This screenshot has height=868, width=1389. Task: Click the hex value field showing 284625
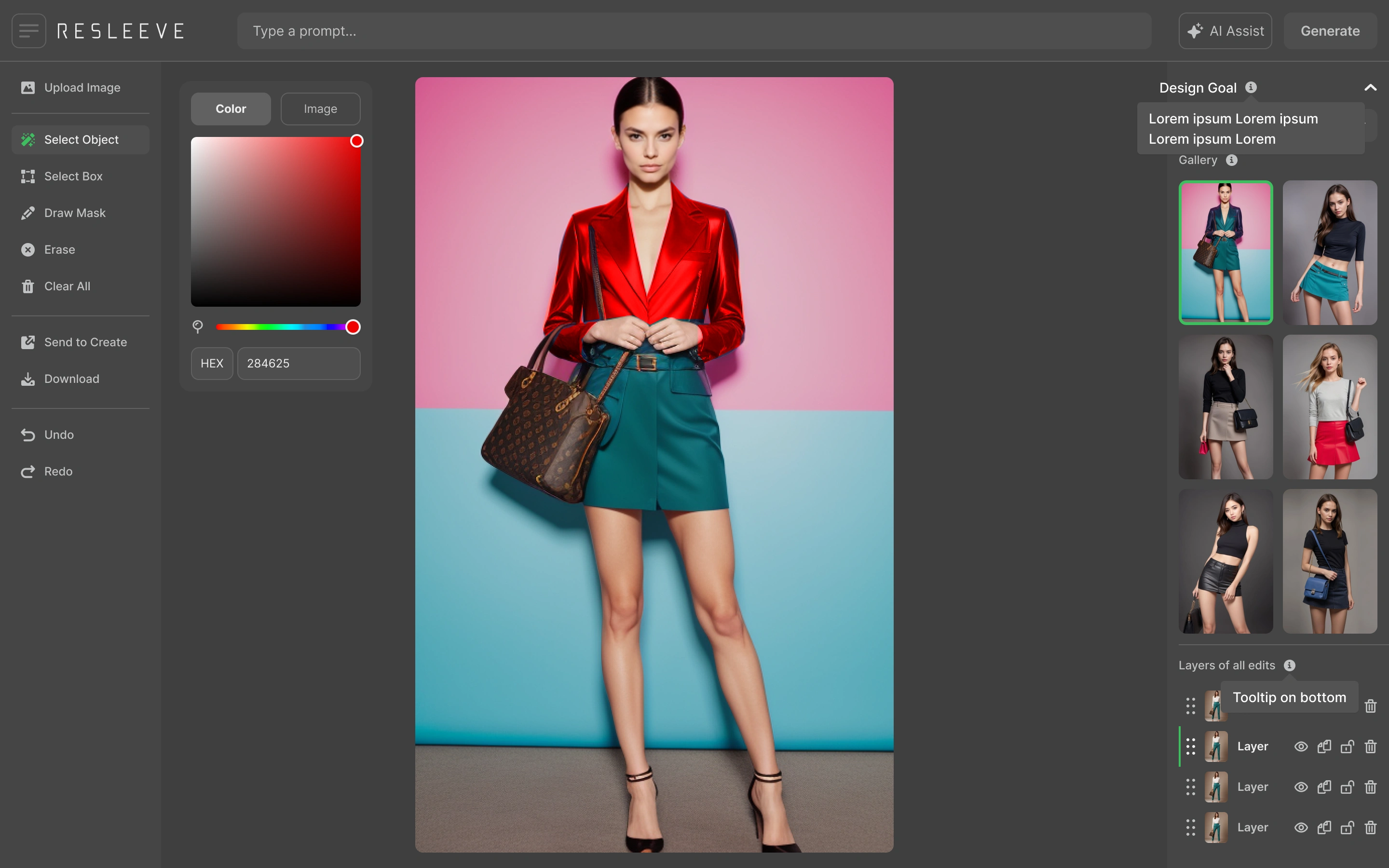tap(299, 364)
